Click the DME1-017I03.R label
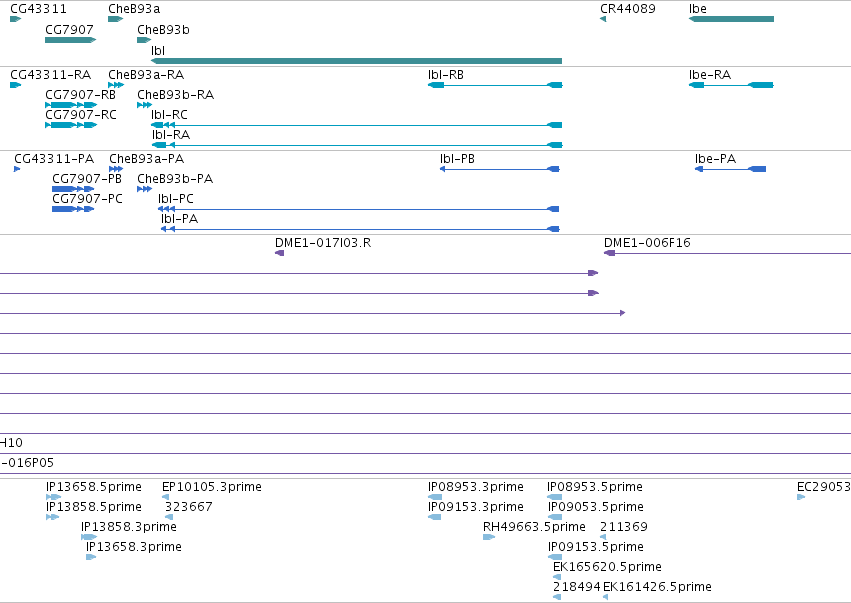The width and height of the screenshot is (851, 603). tap(323, 243)
